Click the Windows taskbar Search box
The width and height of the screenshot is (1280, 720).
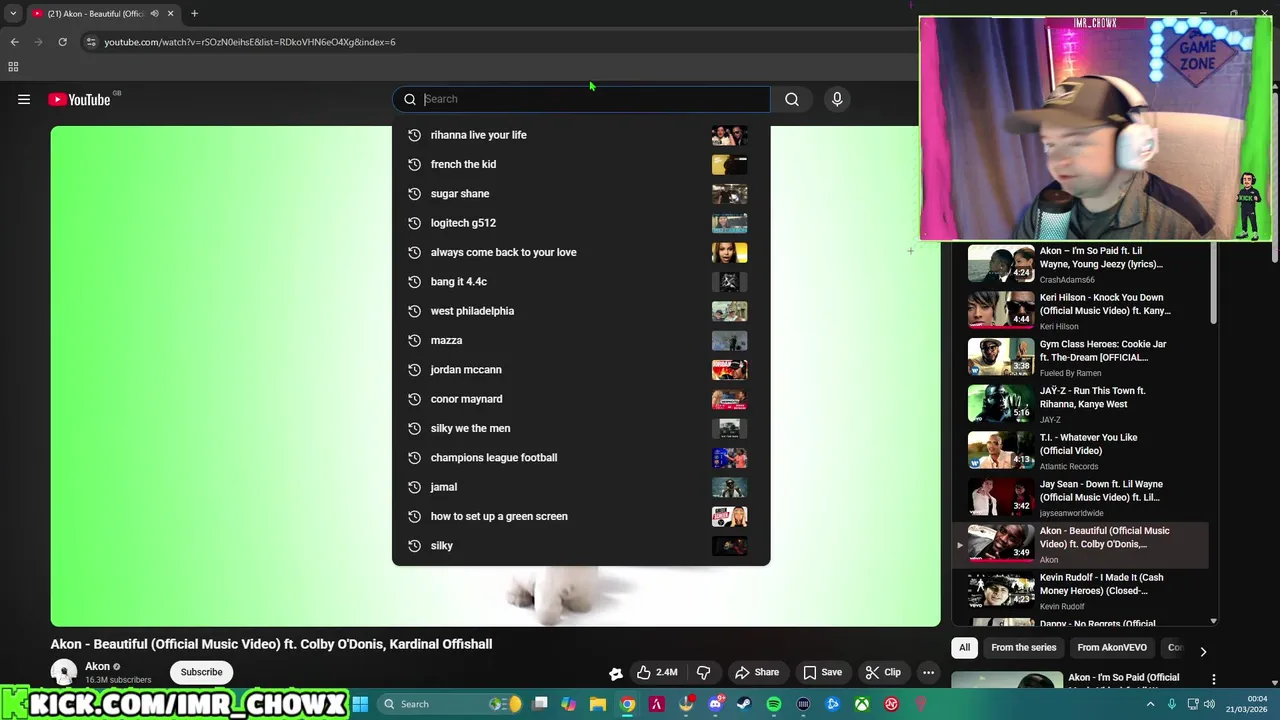[450, 704]
